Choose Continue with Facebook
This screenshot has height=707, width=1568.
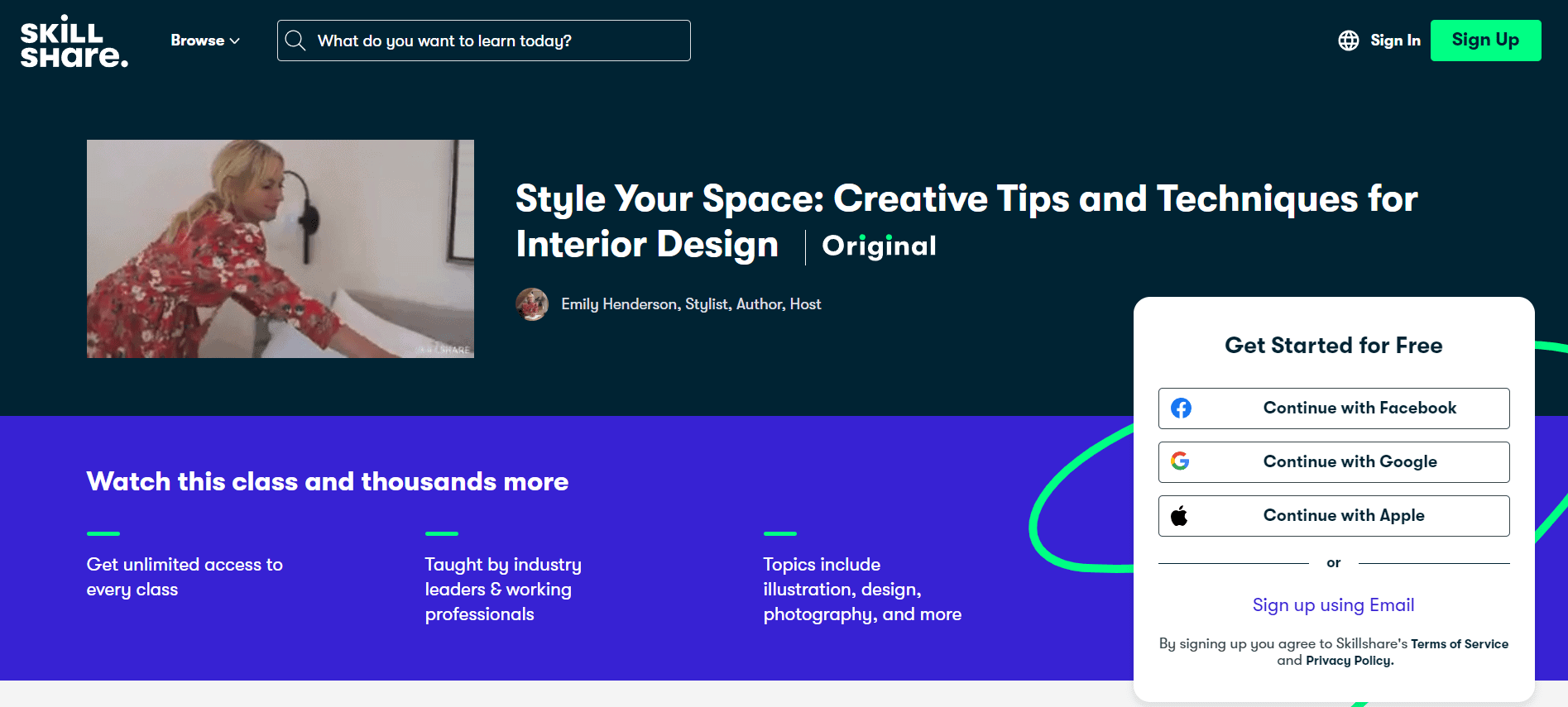(1333, 408)
